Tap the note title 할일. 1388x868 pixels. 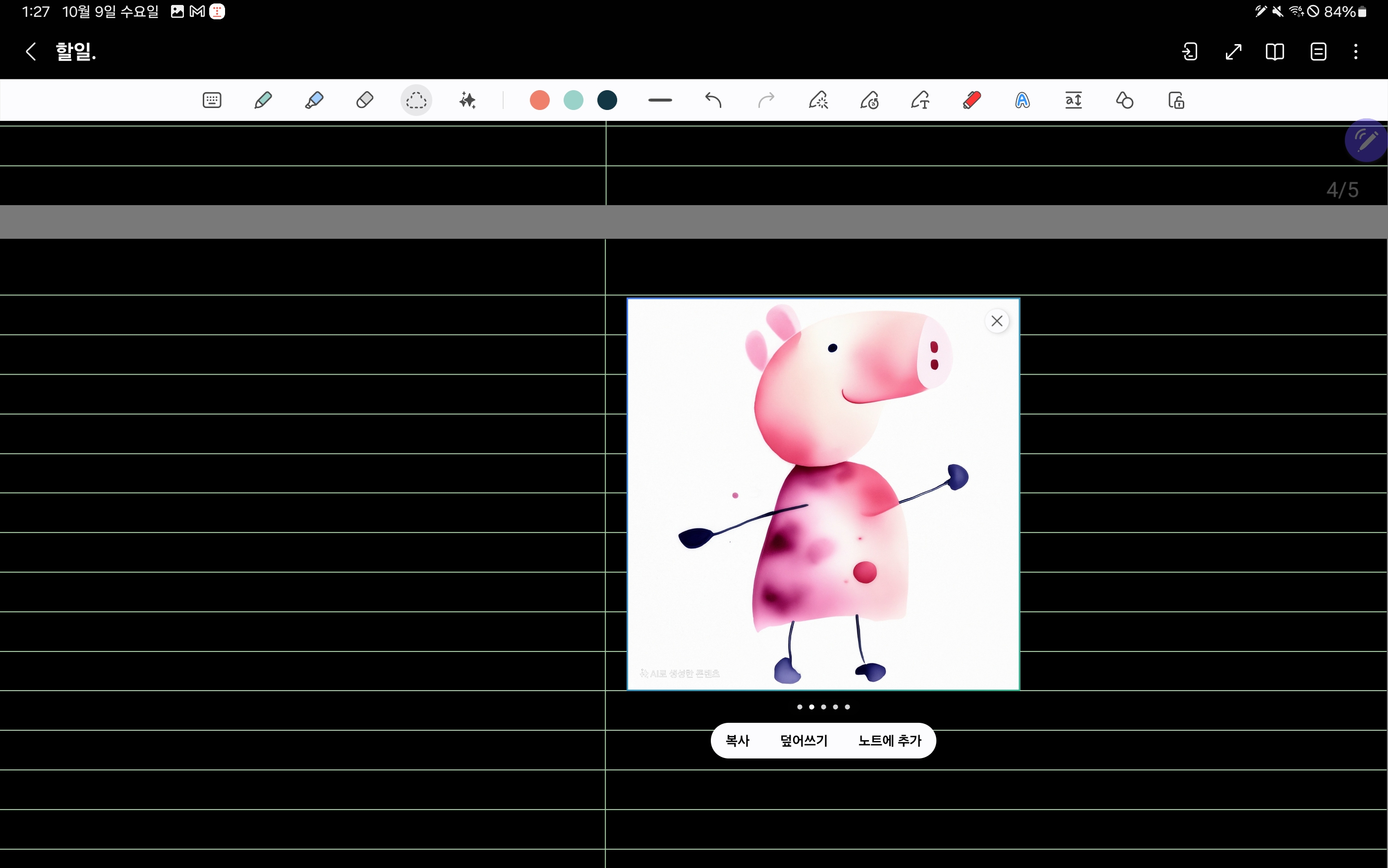pos(76,52)
